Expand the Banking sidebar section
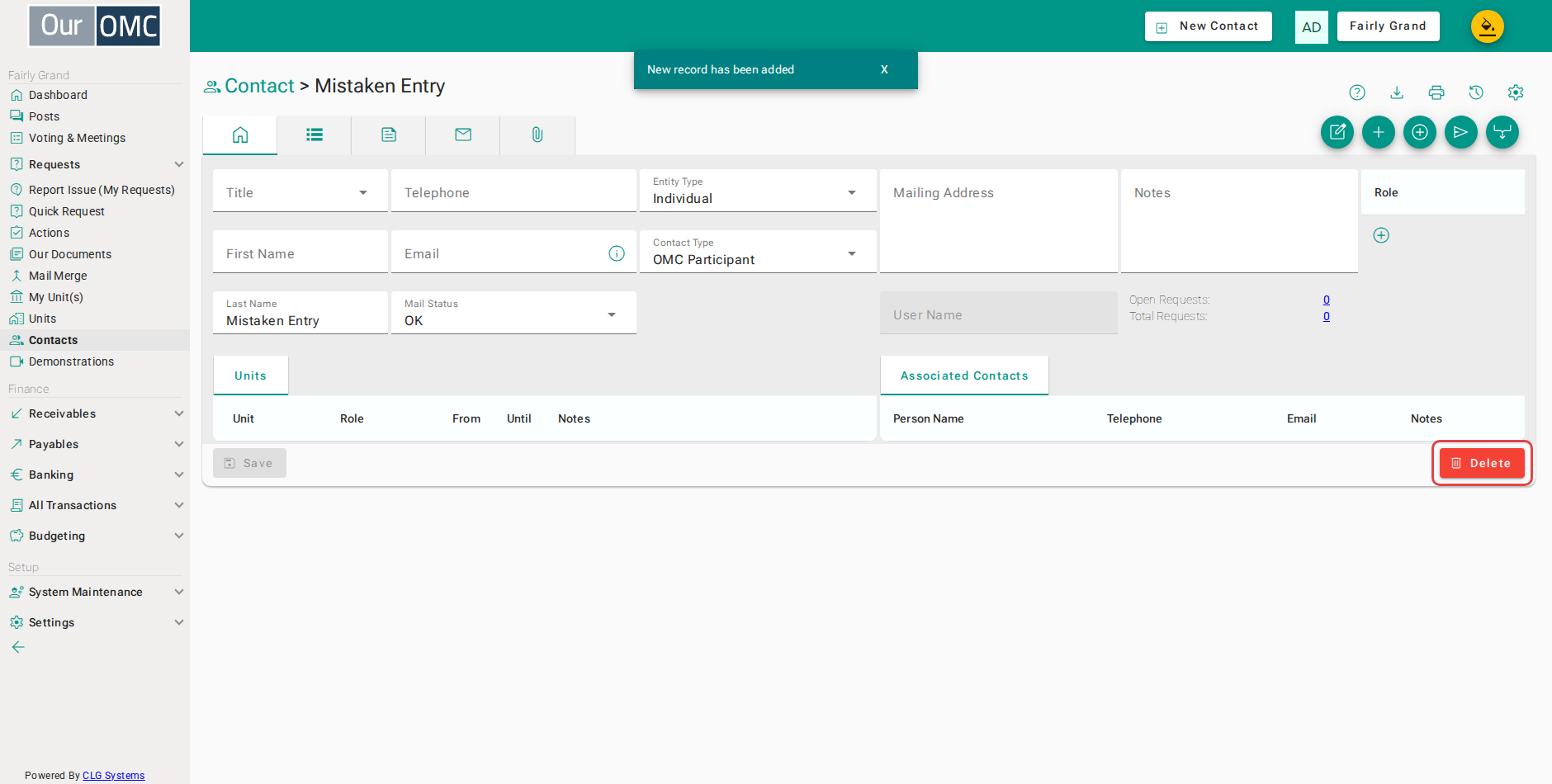Viewport: 1552px width, 784px height. pyautogui.click(x=95, y=475)
